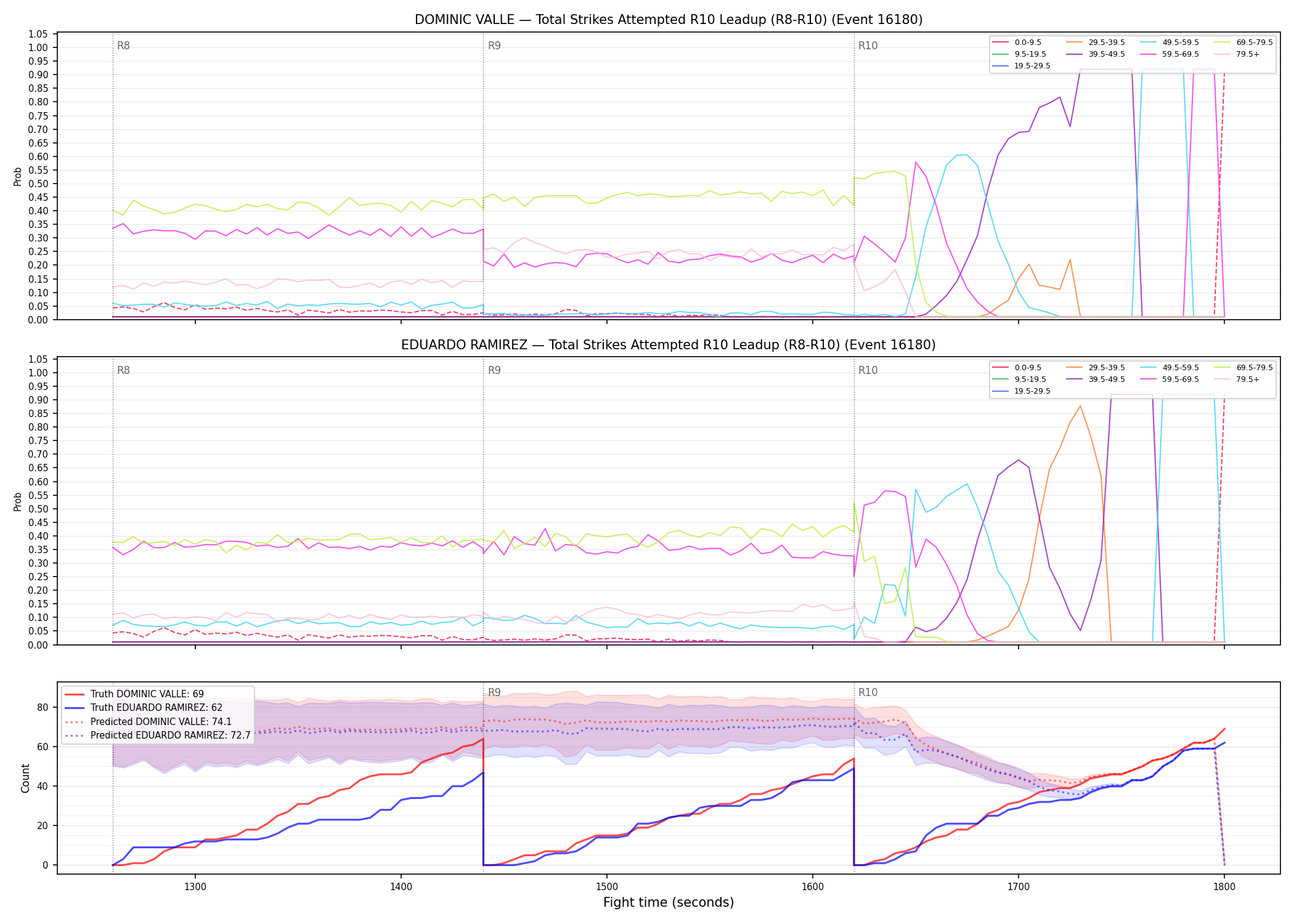The image size is (1294, 924).
Task: Select the 39.5-49.5 legend entry in Valle chart
Action: (x=1096, y=54)
